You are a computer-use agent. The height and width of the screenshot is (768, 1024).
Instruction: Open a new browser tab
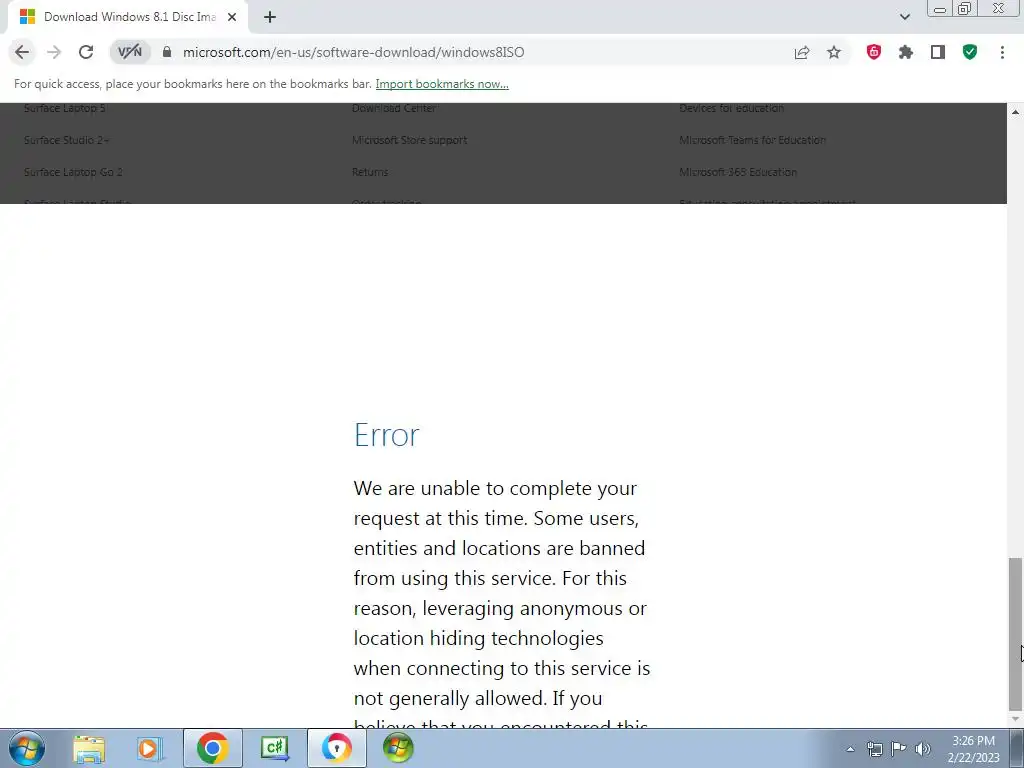pos(270,17)
